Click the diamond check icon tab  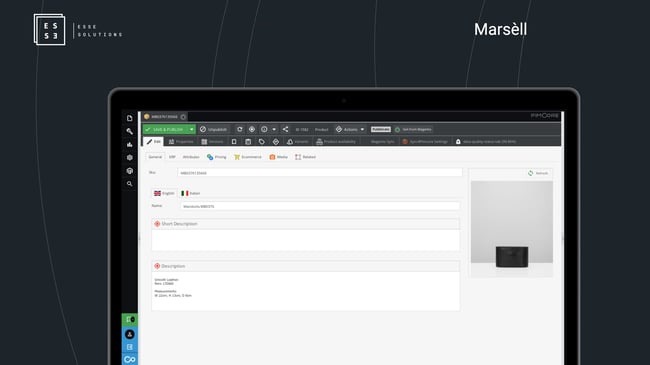(x=276, y=142)
